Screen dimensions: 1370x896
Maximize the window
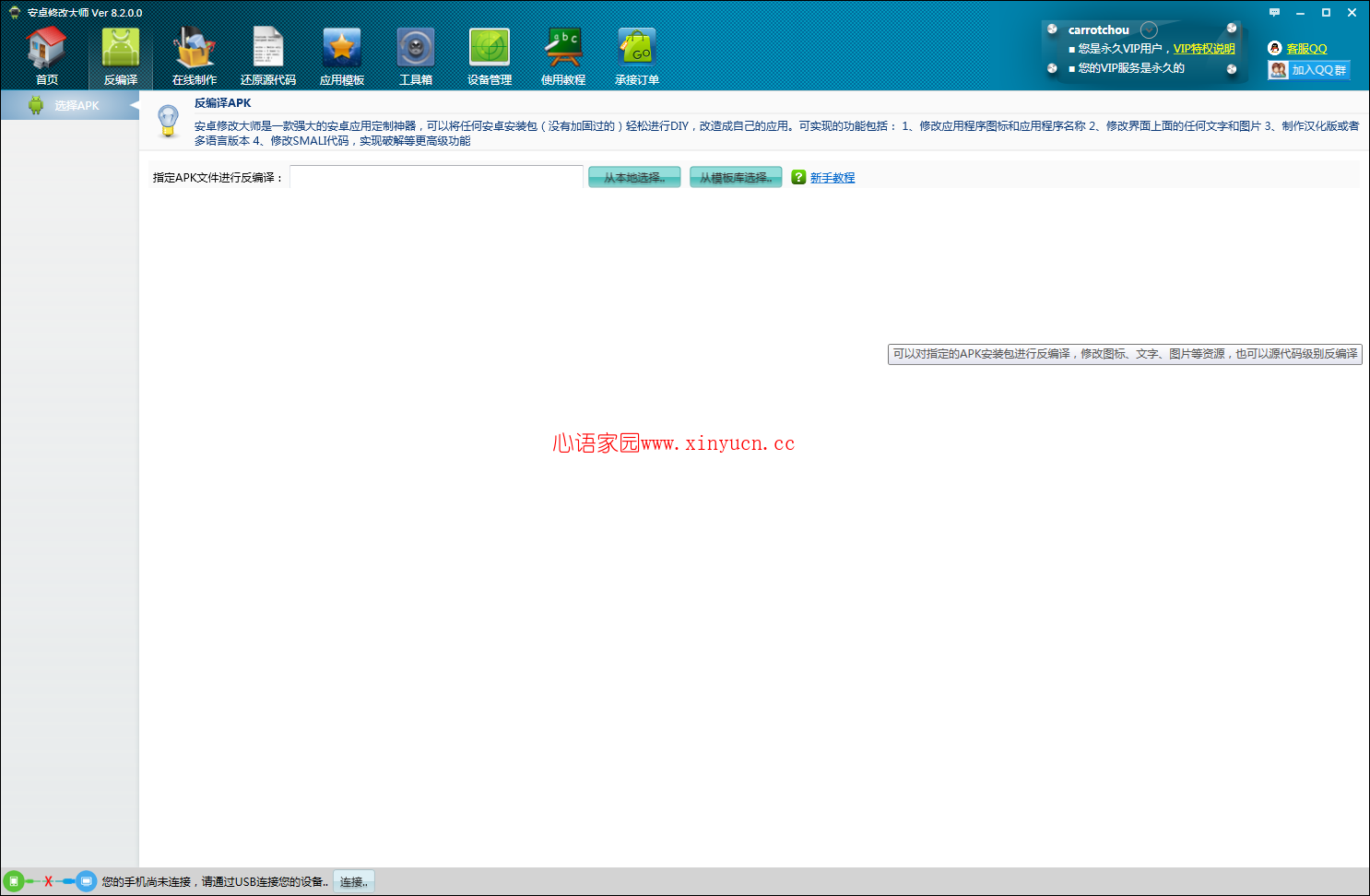pos(1326,13)
